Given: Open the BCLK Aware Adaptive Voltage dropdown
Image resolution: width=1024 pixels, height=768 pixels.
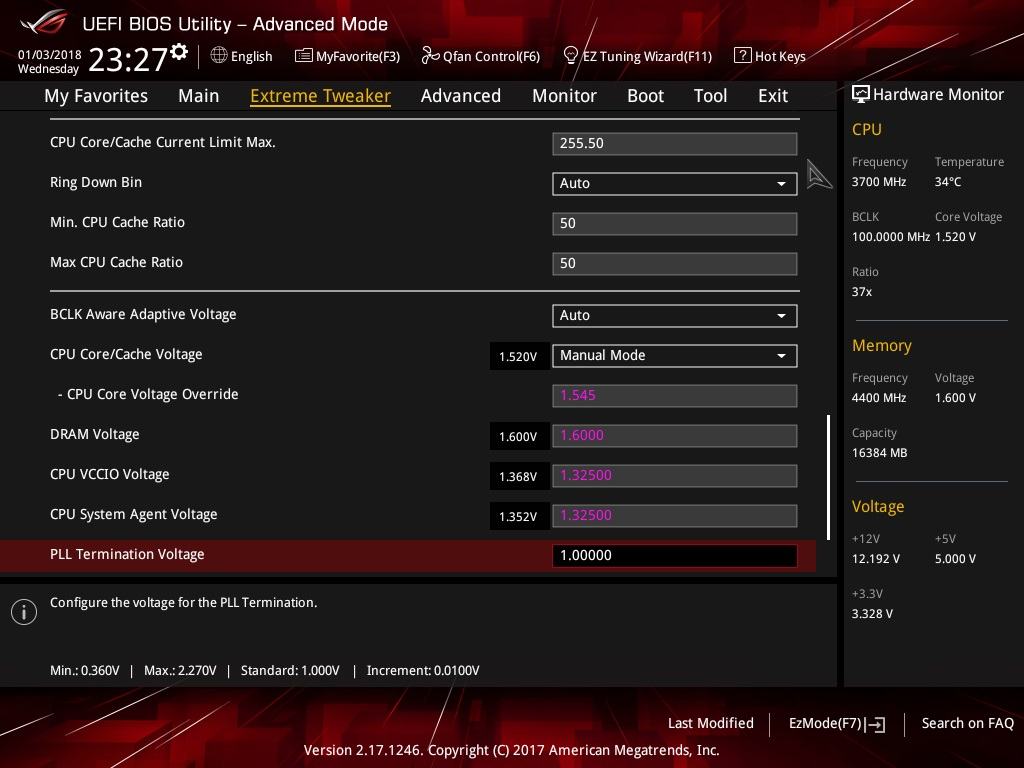Looking at the screenshot, I should point(674,315).
